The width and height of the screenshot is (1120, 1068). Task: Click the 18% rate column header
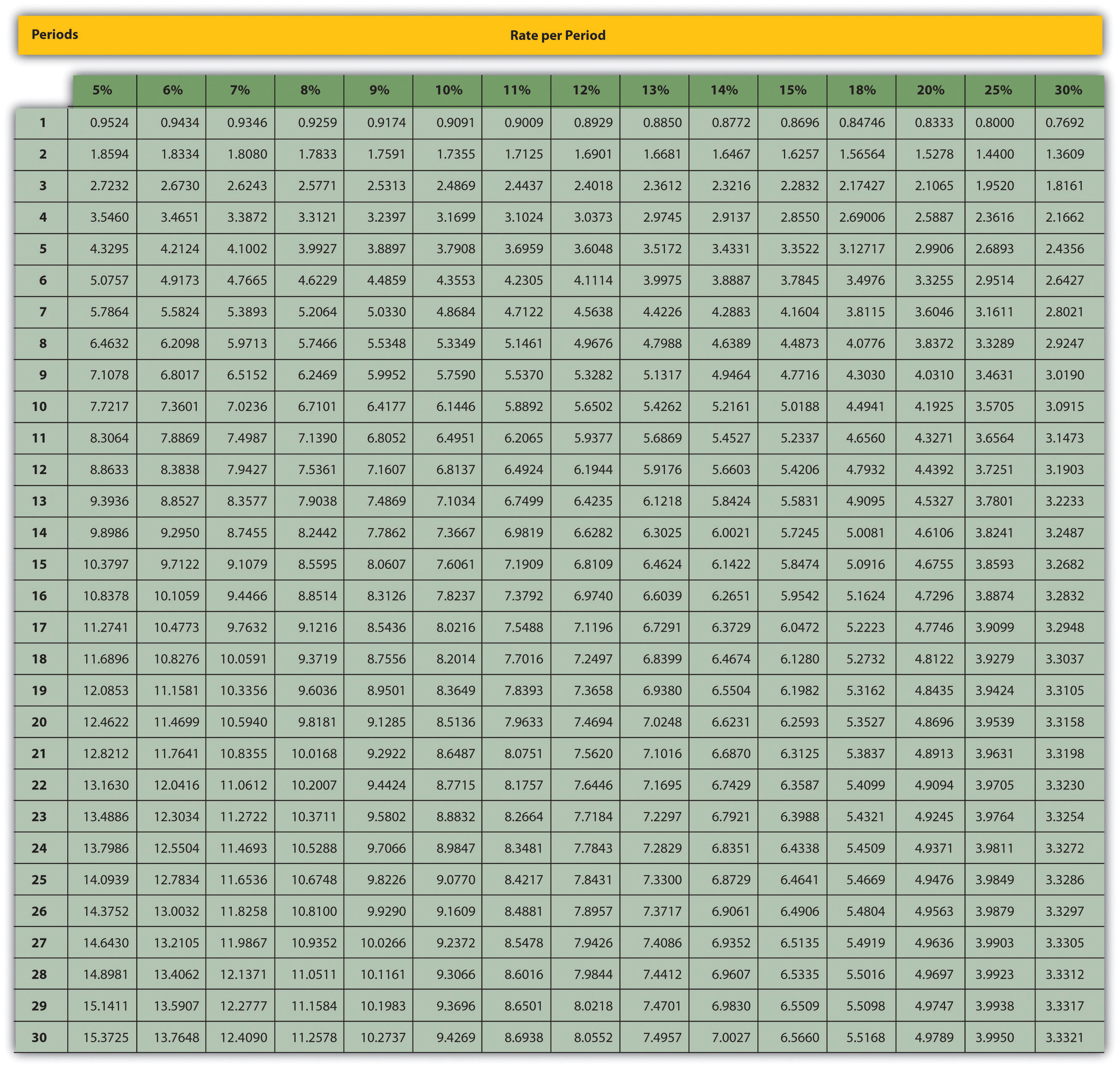click(x=862, y=90)
